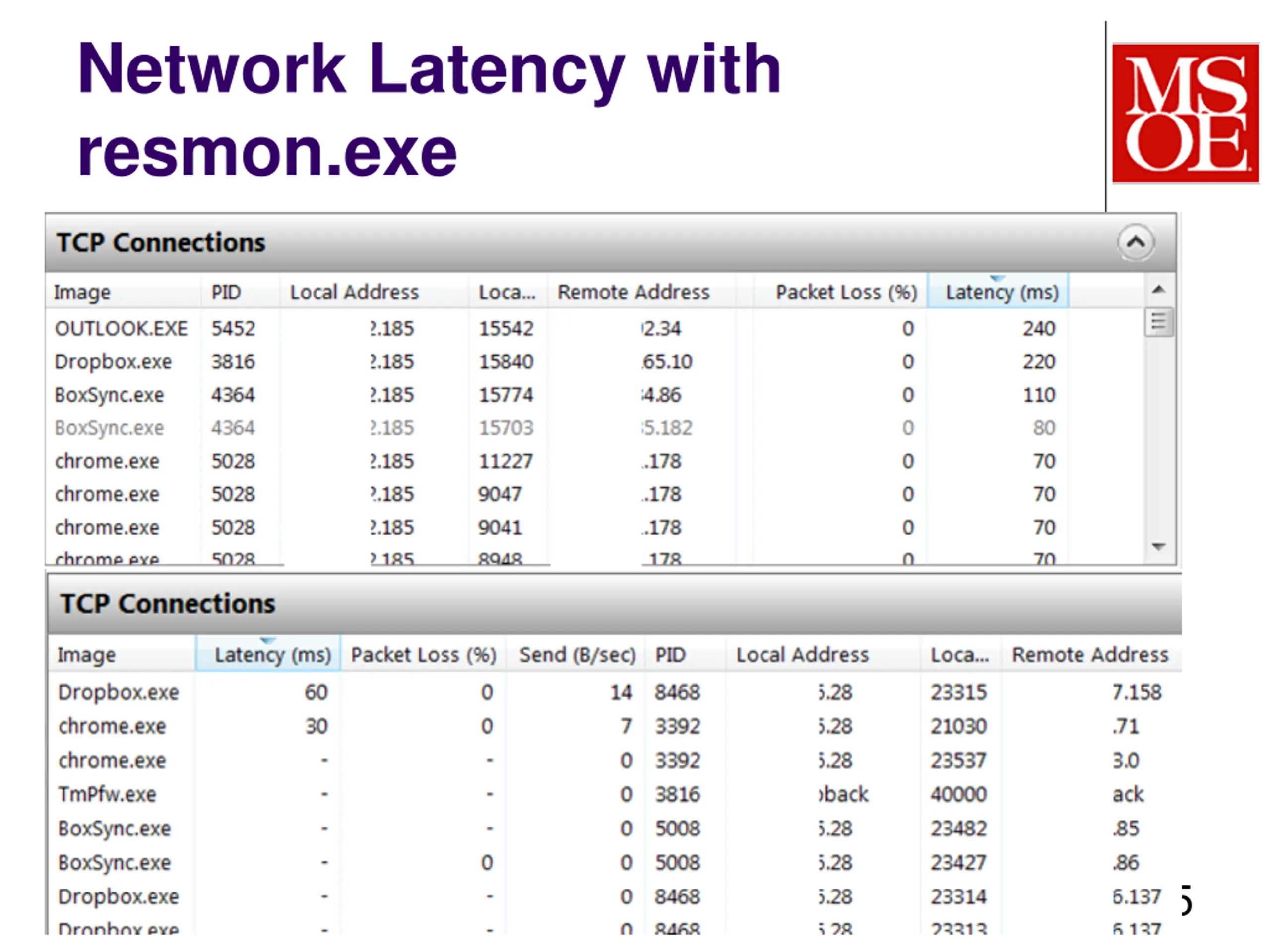Click the scrollbar thumb in upper table

point(1158,322)
